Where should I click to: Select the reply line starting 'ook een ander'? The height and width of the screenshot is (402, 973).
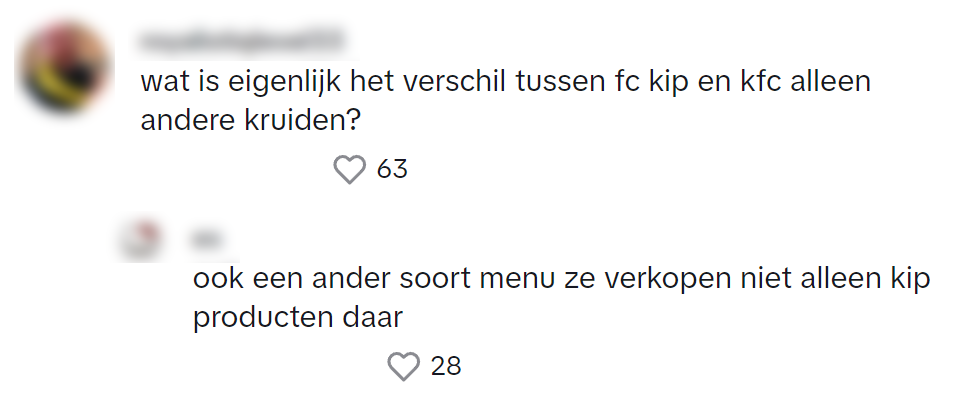tap(561, 279)
